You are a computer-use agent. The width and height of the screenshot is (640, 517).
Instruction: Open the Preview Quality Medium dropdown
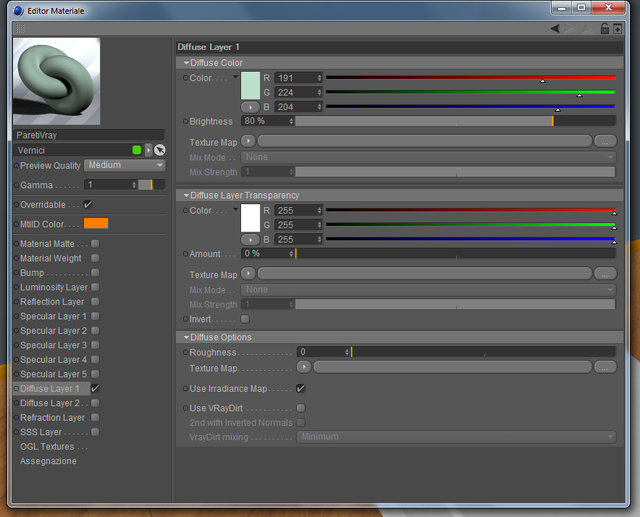125,165
